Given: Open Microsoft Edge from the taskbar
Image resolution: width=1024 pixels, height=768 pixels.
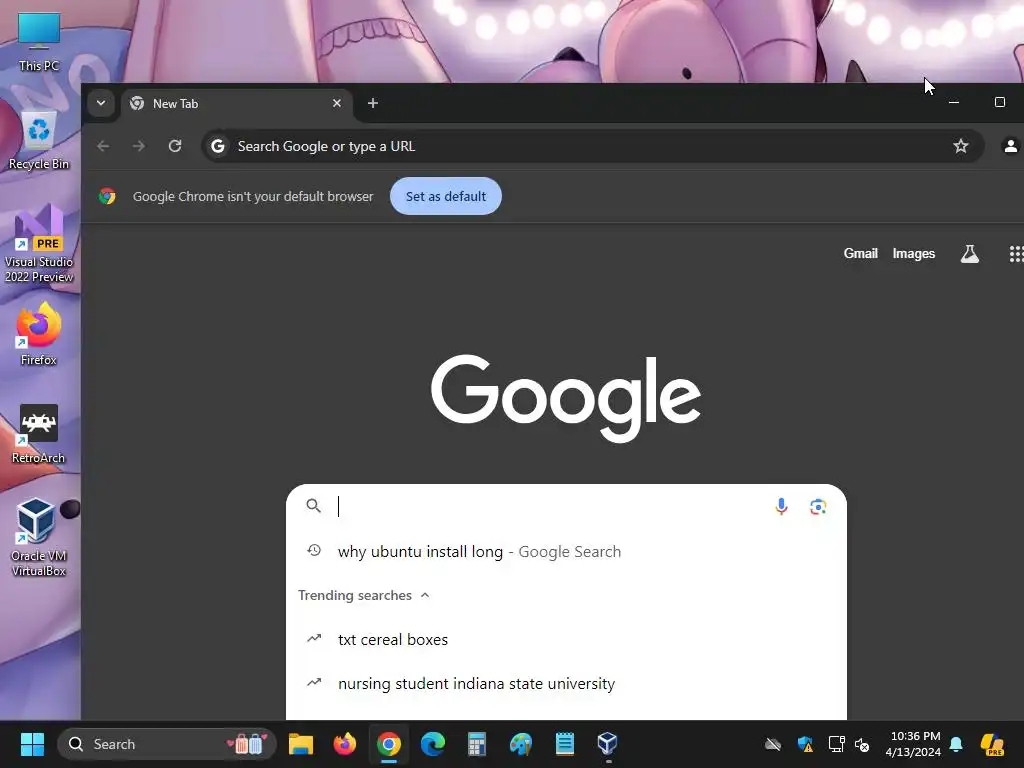Looking at the screenshot, I should 432,744.
